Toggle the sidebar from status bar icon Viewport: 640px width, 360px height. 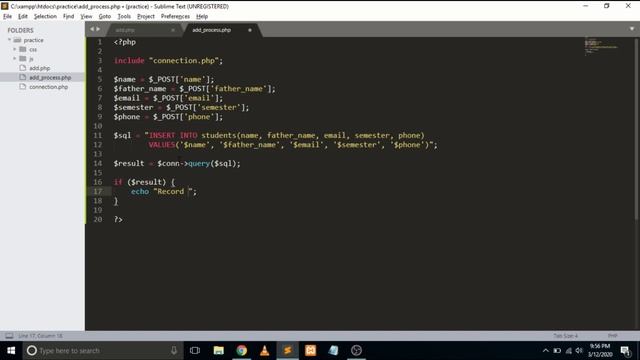[9, 336]
